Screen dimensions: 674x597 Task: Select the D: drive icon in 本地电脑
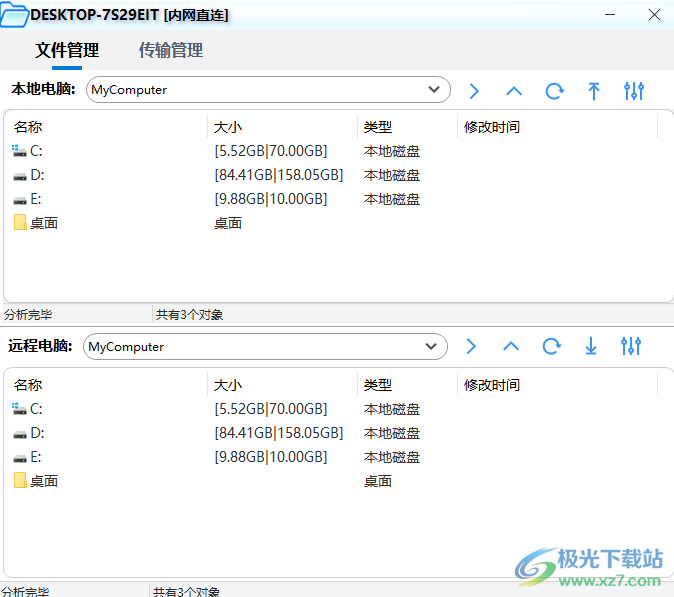tap(20, 176)
